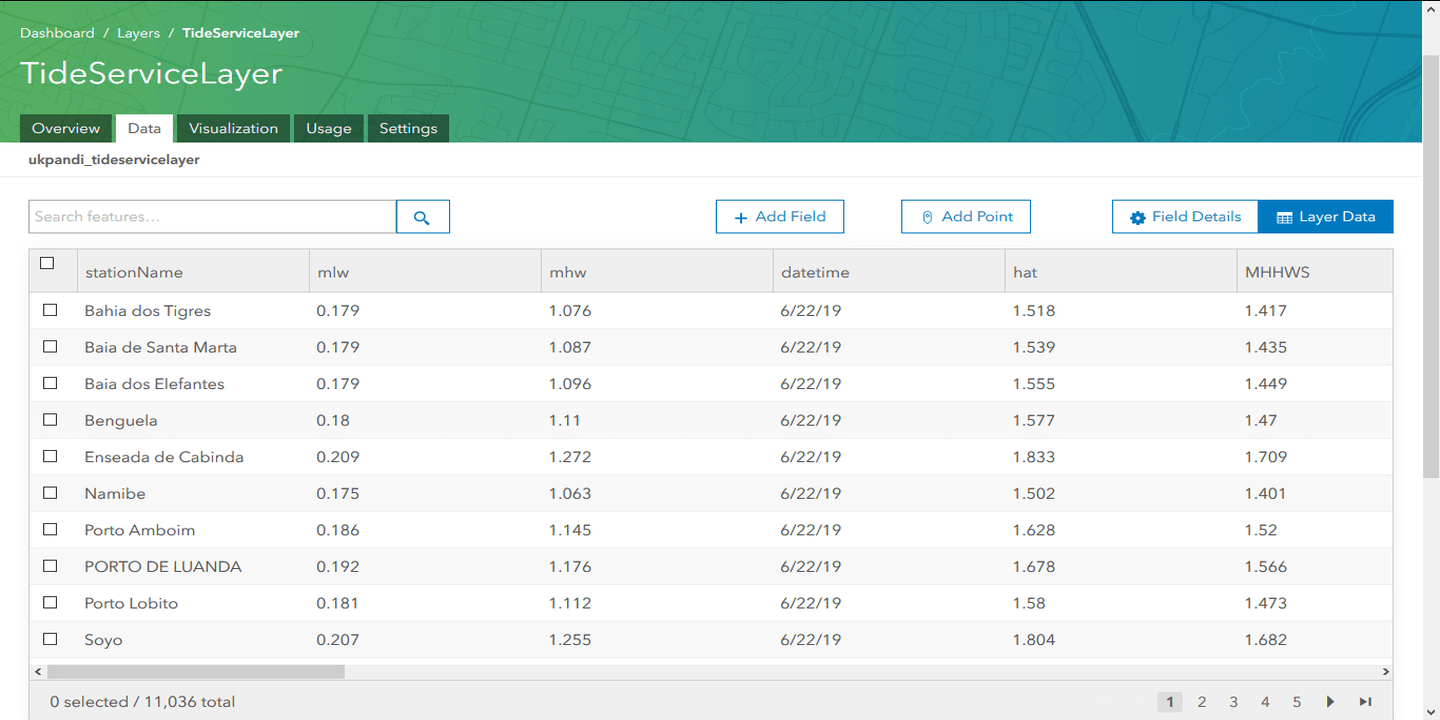Screen dimensions: 1440x720
Task: Go to page 3
Action: click(x=1234, y=702)
